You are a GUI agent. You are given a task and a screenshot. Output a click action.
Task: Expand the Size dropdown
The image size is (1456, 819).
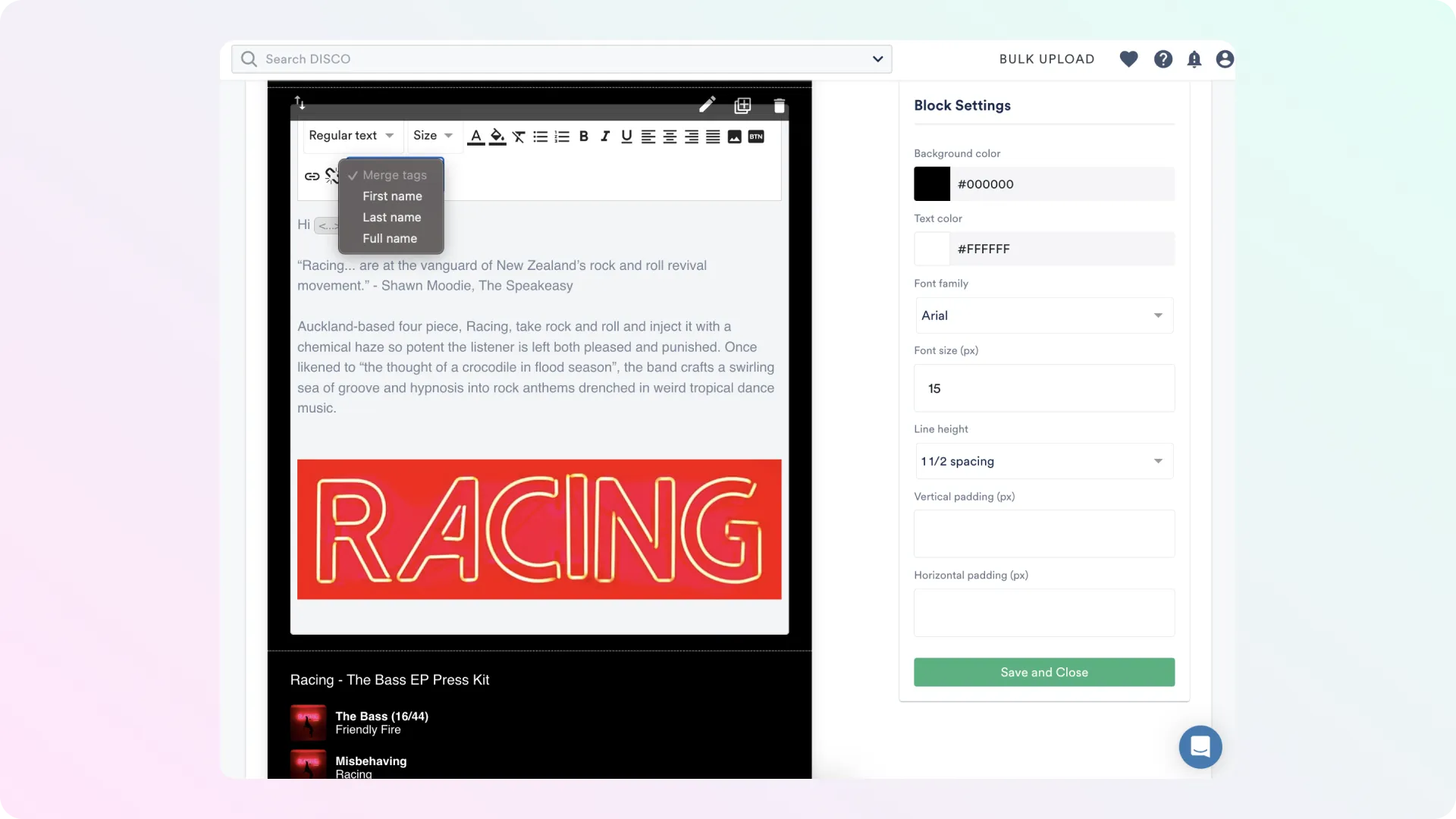(432, 136)
